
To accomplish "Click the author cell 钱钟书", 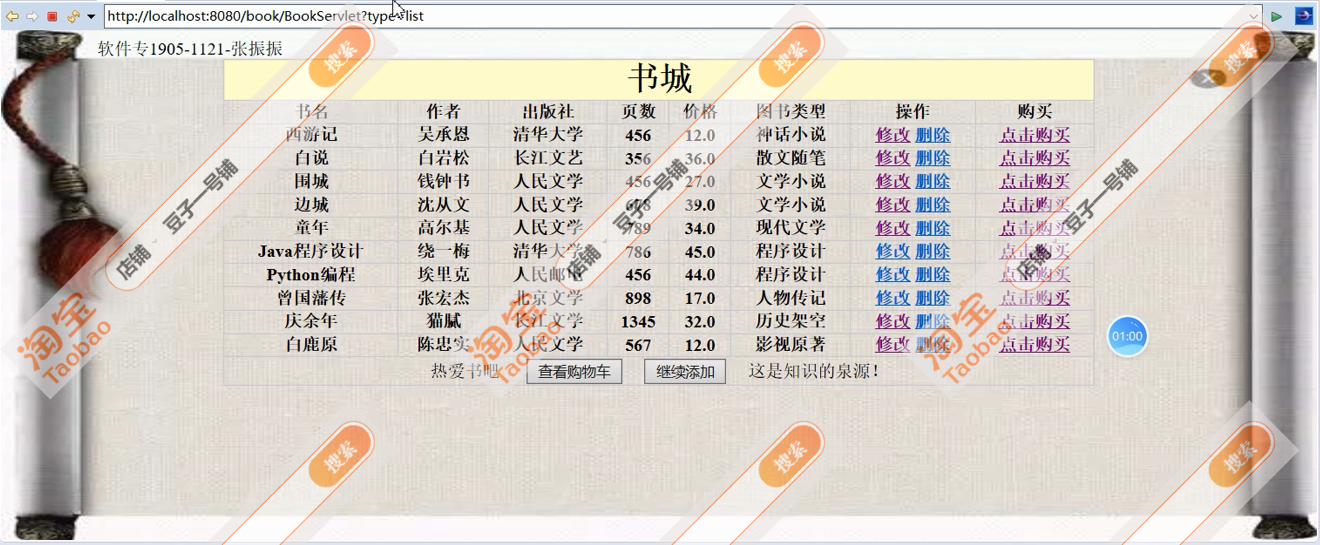I will click(443, 181).
